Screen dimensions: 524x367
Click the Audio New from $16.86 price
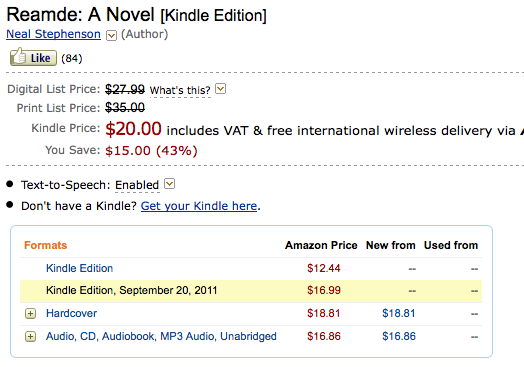click(x=399, y=336)
